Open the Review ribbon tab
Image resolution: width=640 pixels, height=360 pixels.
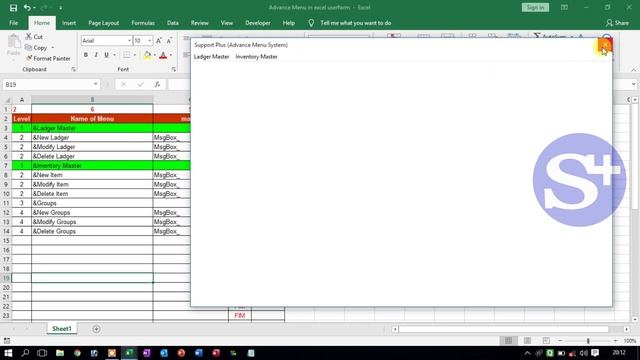[200, 23]
